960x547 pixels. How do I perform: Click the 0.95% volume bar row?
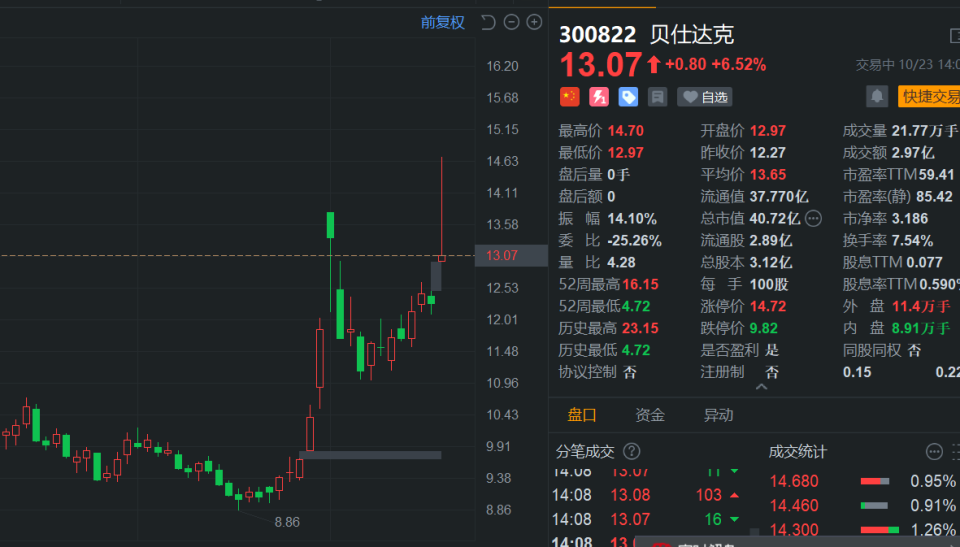(862, 481)
